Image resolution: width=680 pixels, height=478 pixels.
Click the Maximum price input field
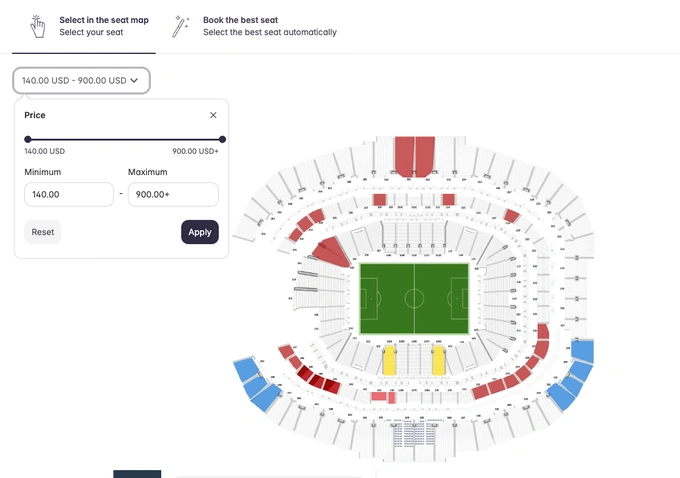pos(173,194)
